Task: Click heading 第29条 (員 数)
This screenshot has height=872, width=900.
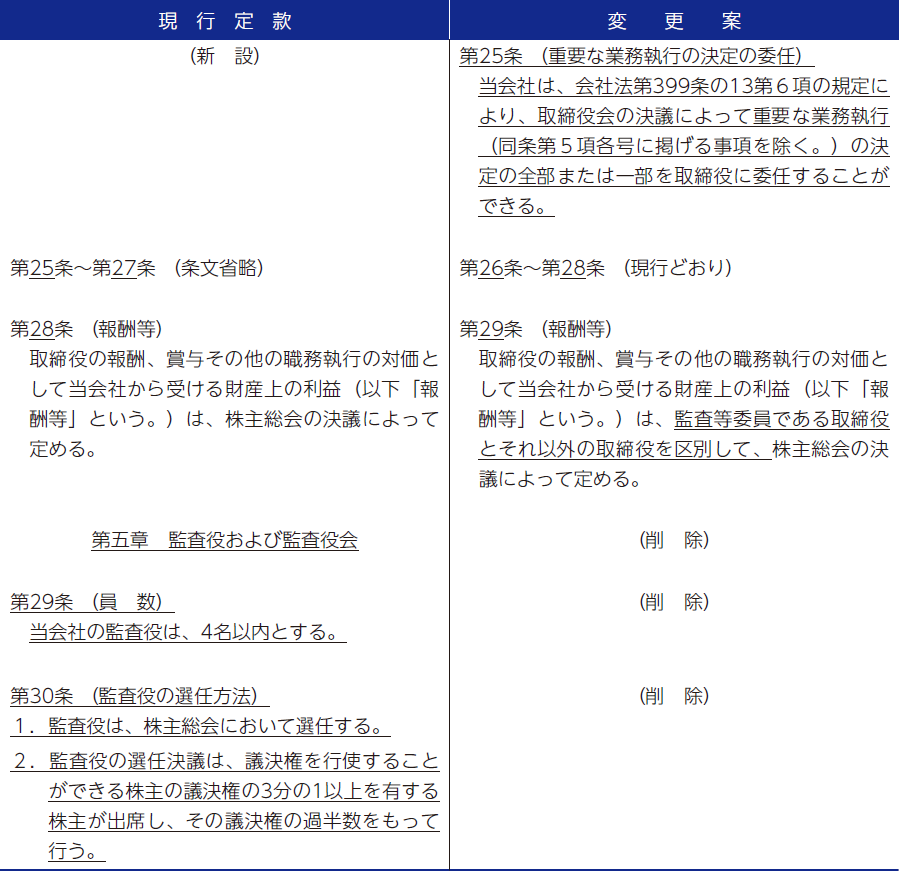Action: 92,602
